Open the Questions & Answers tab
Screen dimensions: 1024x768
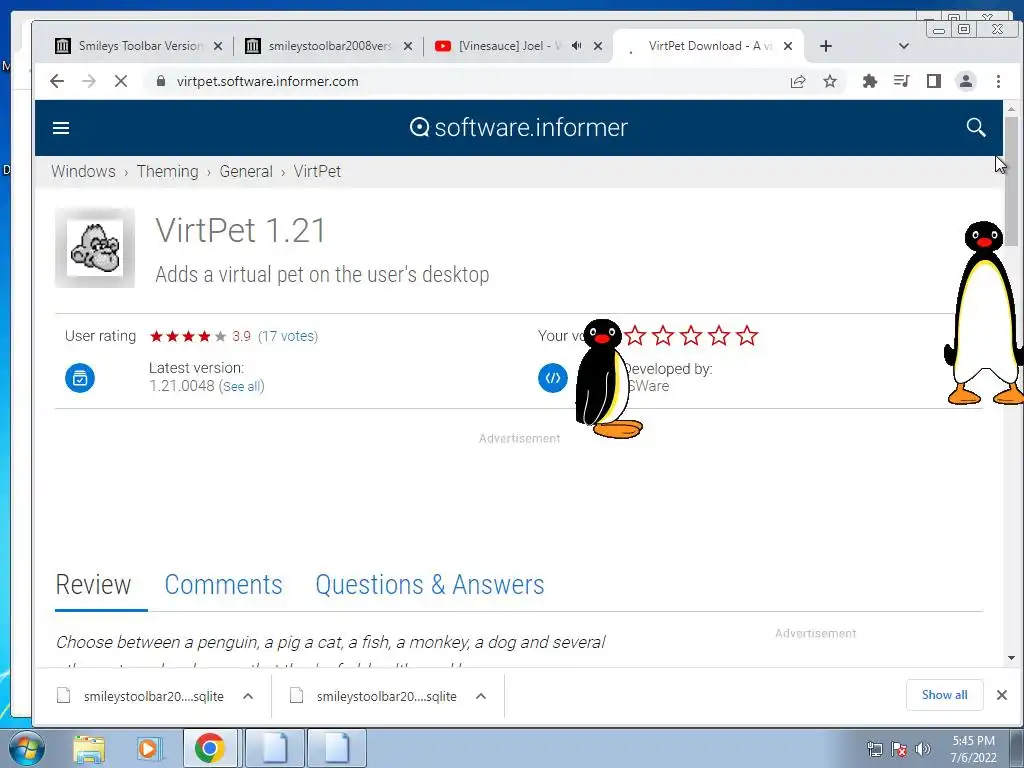coord(430,584)
